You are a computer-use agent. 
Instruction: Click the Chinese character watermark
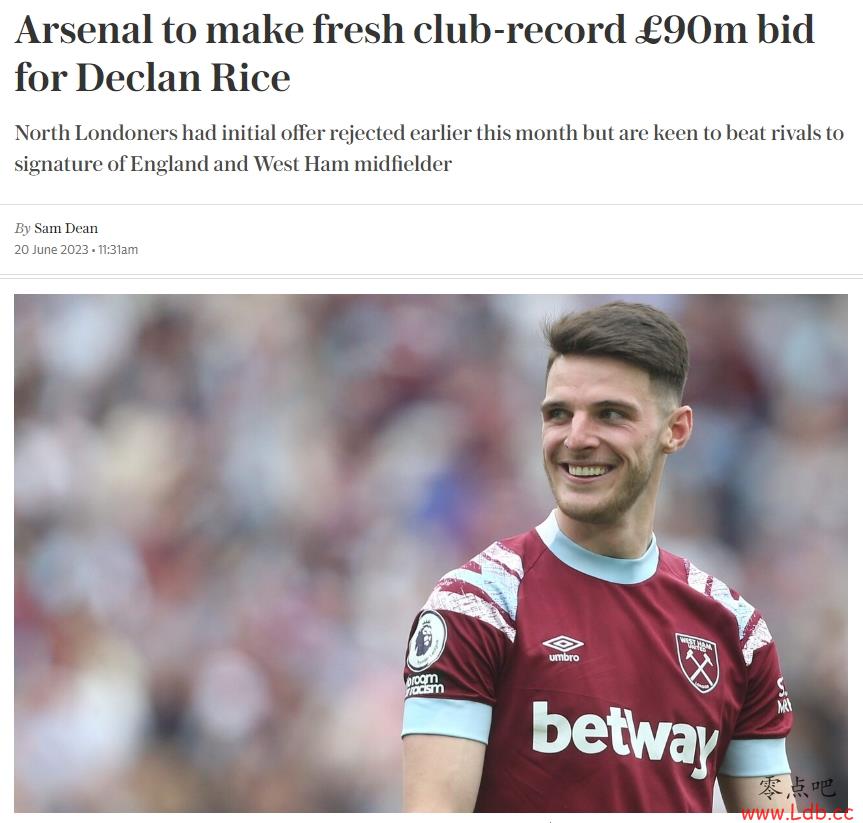point(796,788)
